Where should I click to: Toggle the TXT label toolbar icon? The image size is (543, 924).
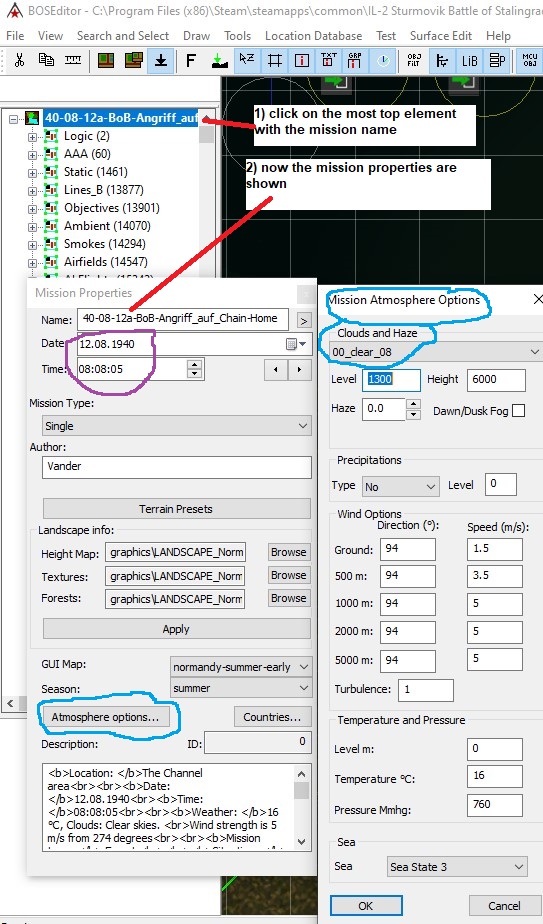328,61
